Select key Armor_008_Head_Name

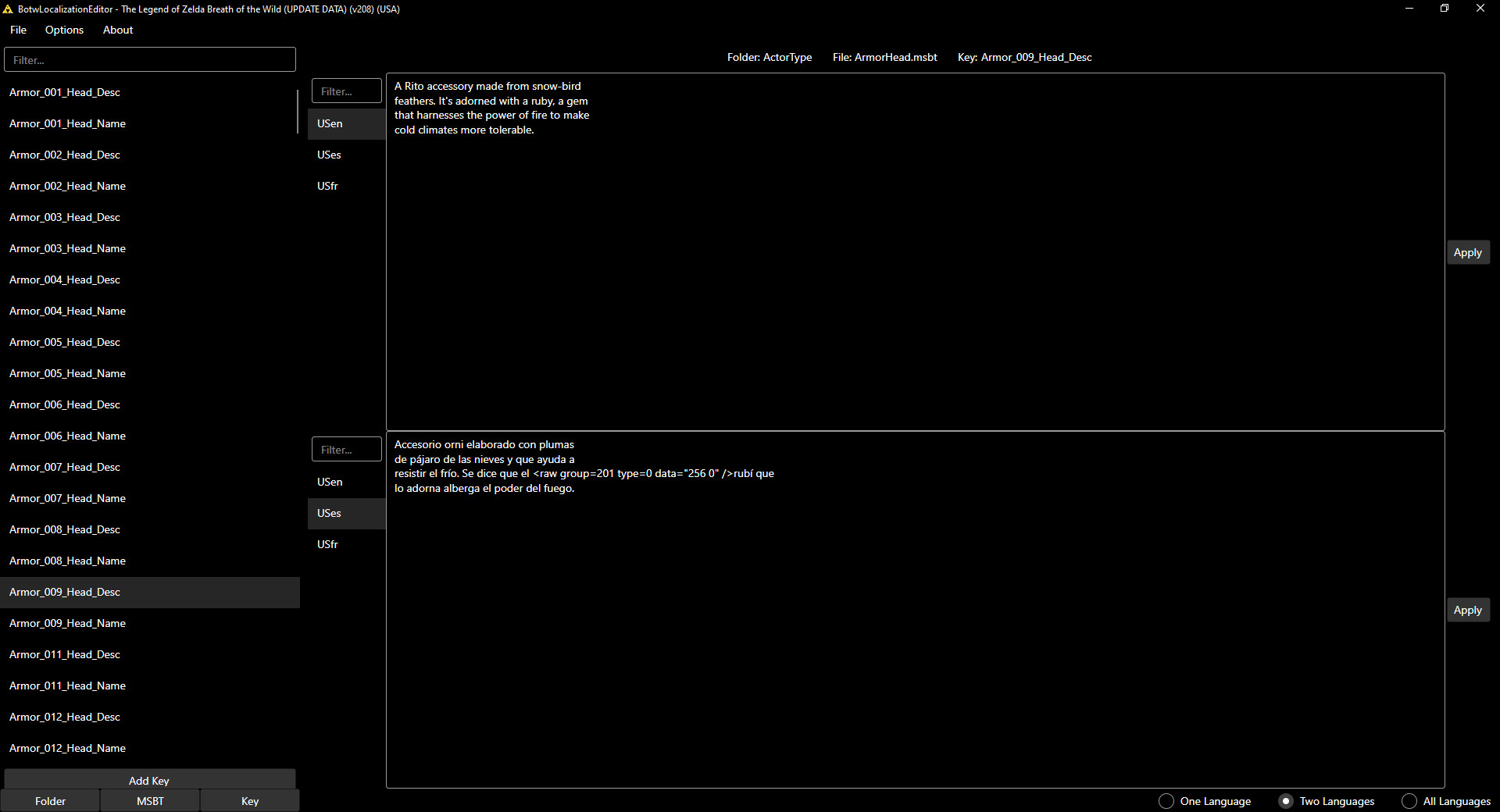[150, 561]
